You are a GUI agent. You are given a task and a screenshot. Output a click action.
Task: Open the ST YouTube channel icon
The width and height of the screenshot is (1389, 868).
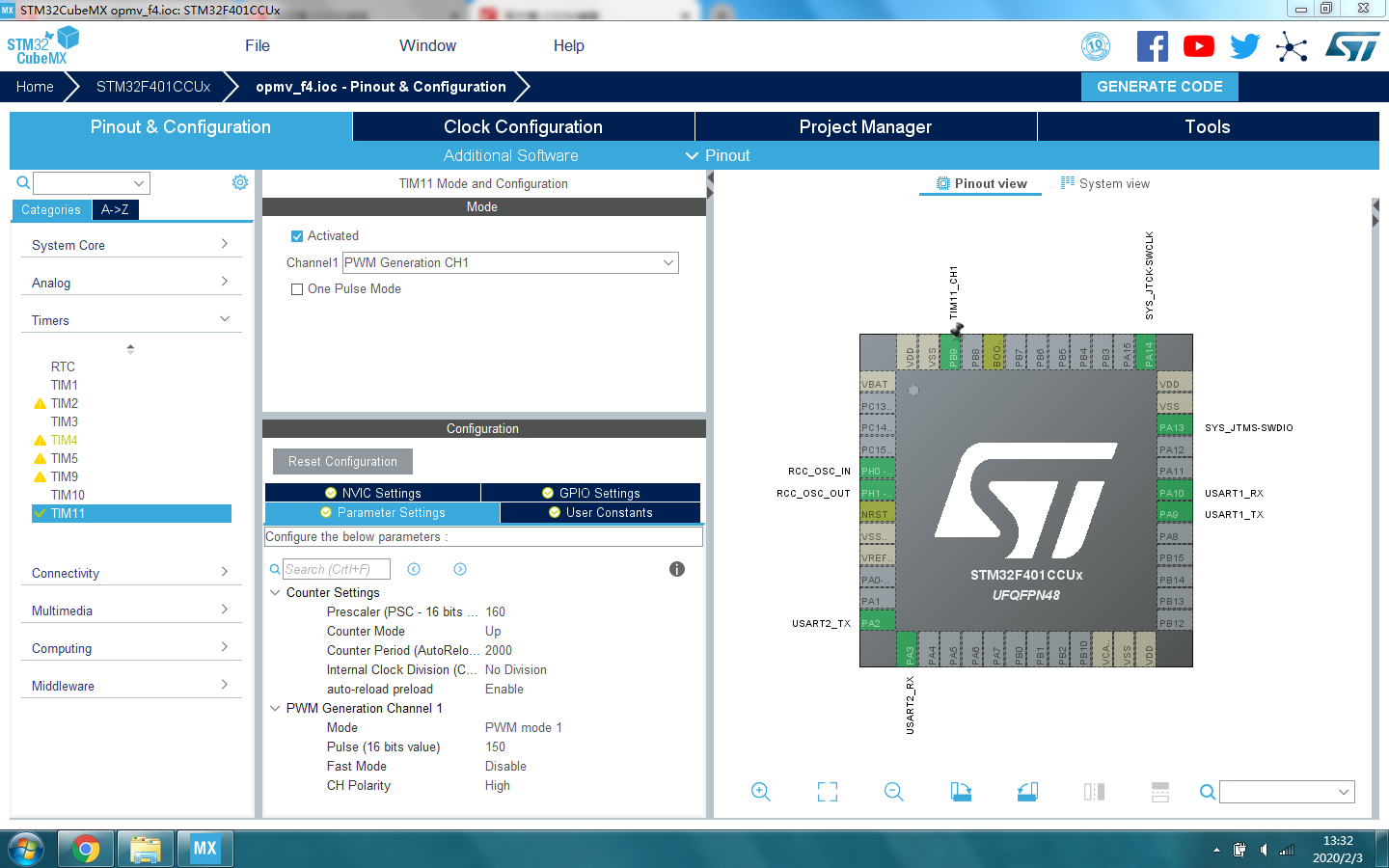point(1199,46)
